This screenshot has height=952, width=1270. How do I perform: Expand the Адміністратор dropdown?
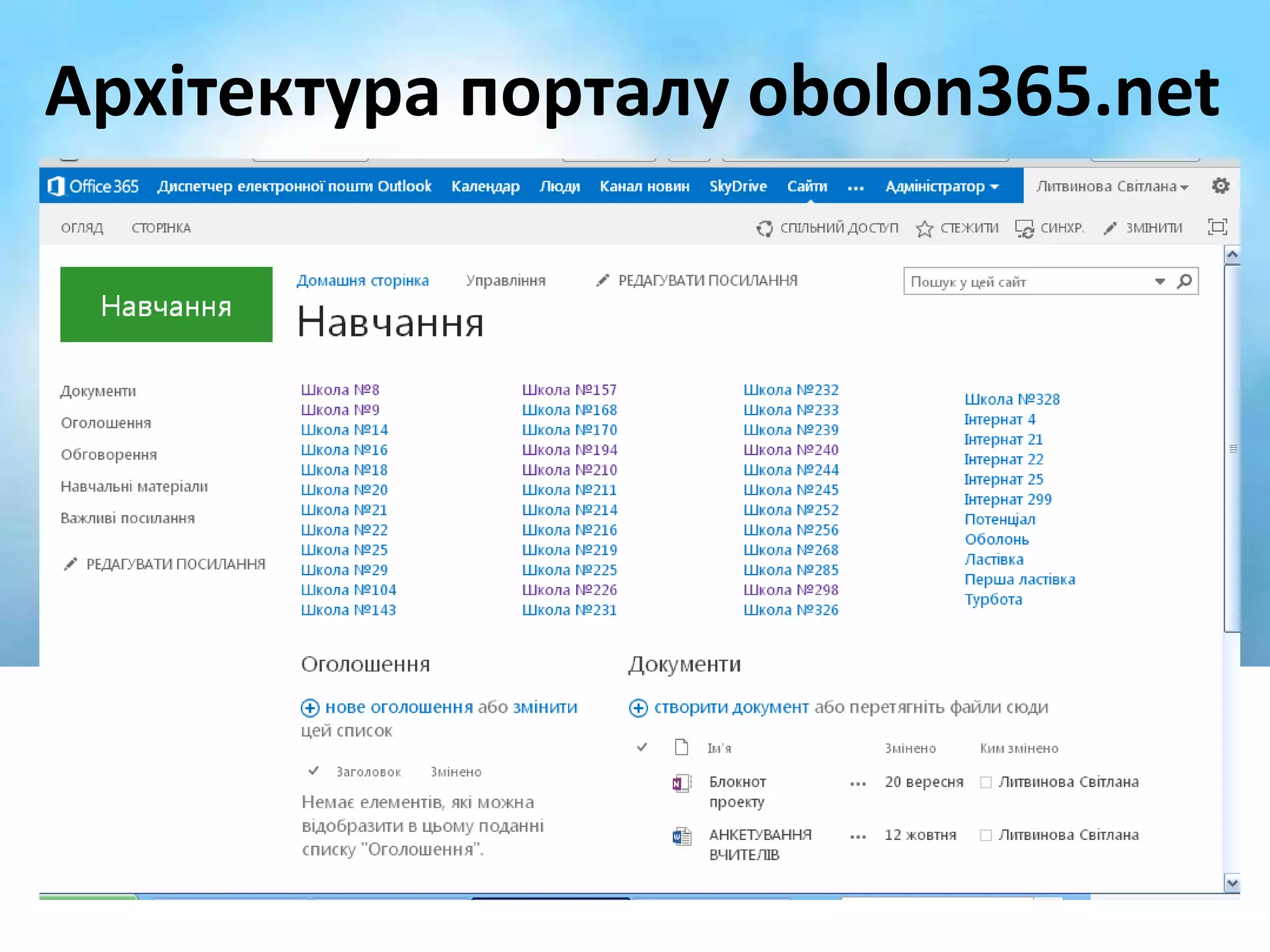click(942, 187)
